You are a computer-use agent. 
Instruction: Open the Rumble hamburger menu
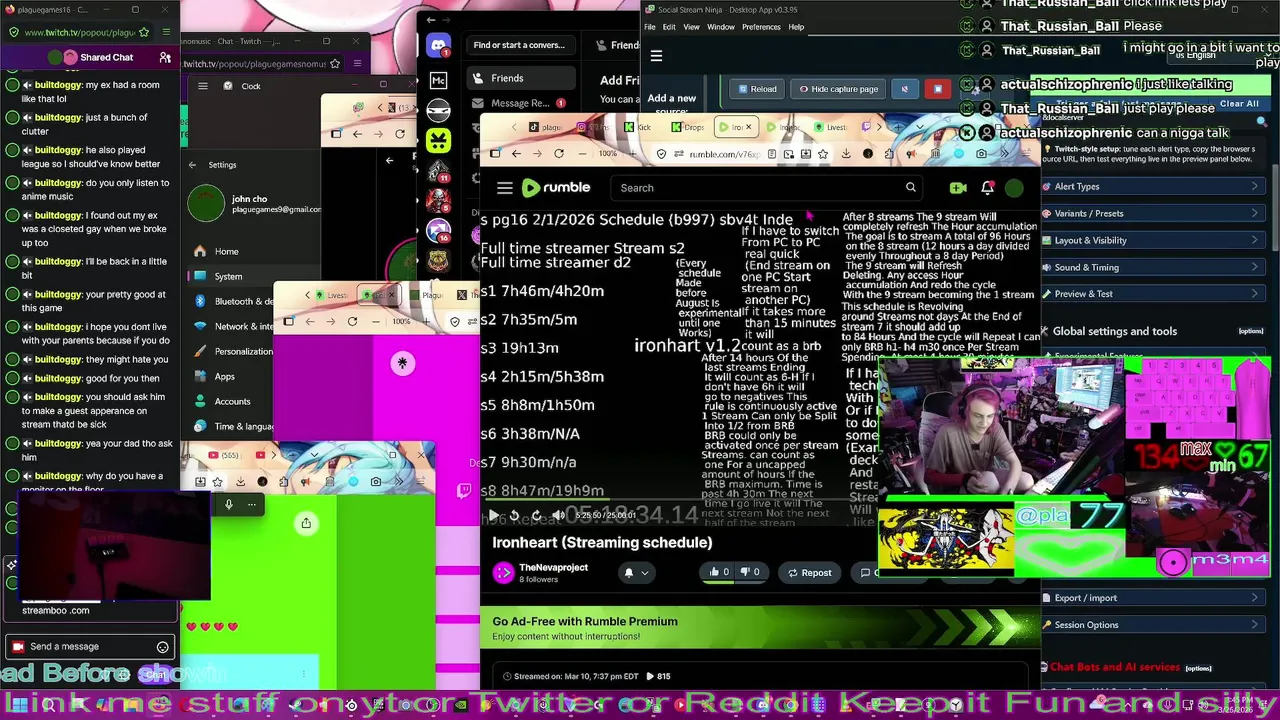coord(505,188)
